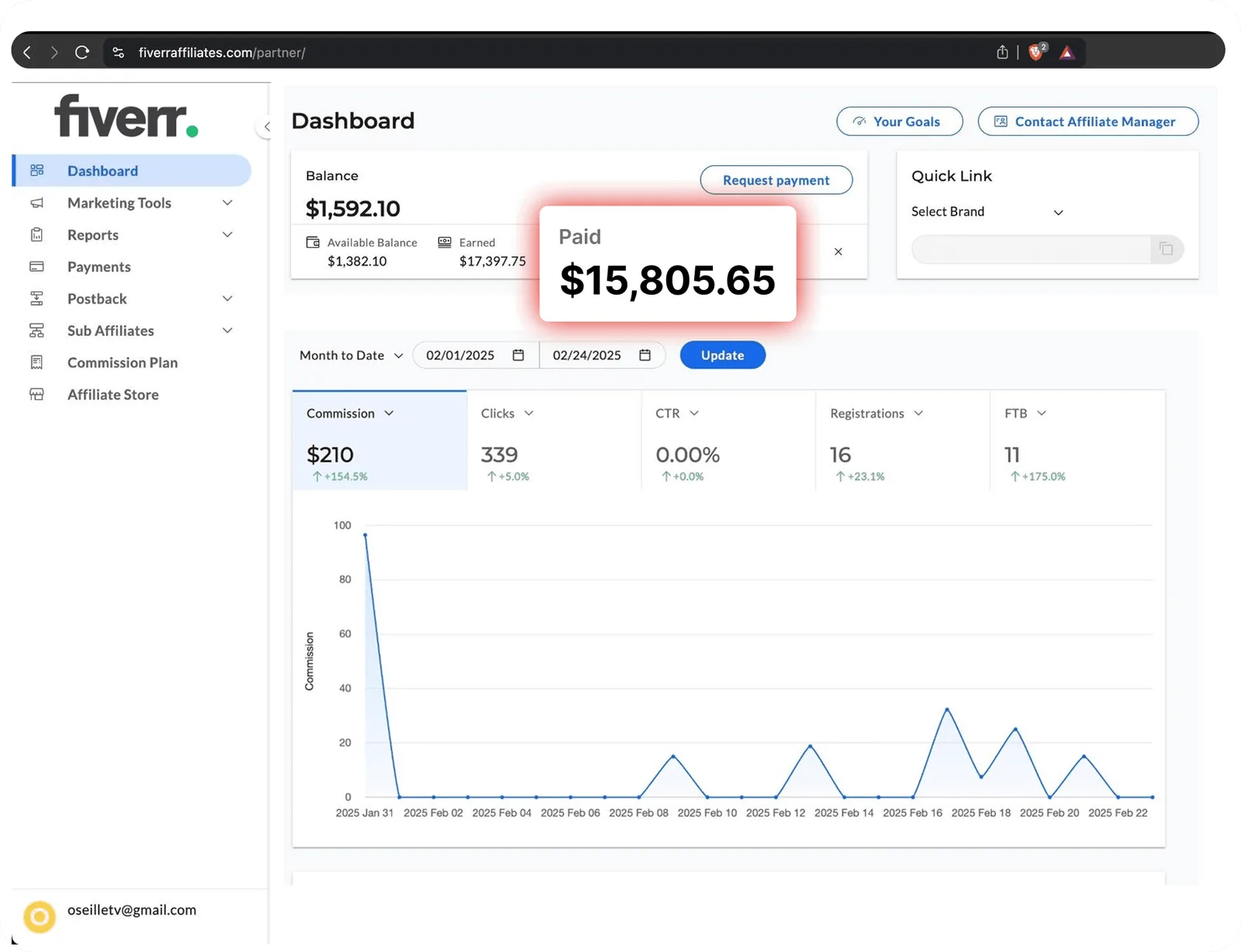Open calendar icon for end date 02/24/2025
This screenshot has height=952, width=1241.
(645, 355)
